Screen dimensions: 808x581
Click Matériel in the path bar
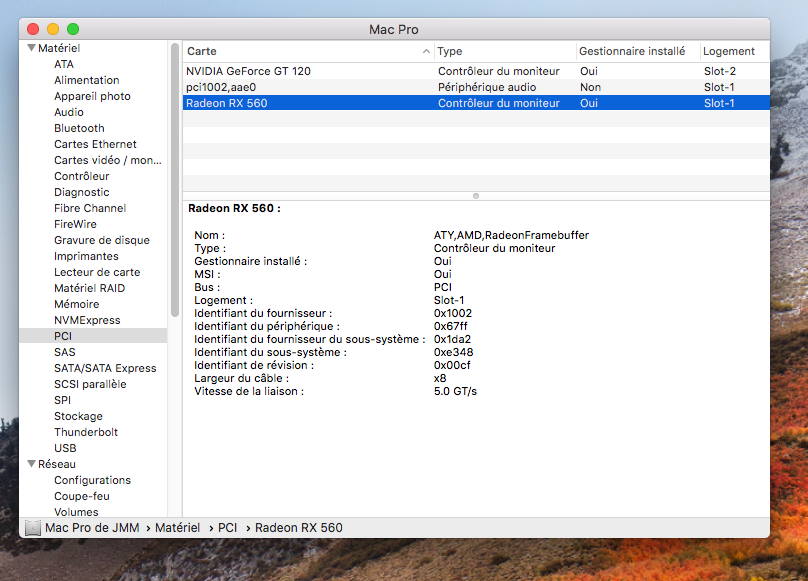coord(177,528)
